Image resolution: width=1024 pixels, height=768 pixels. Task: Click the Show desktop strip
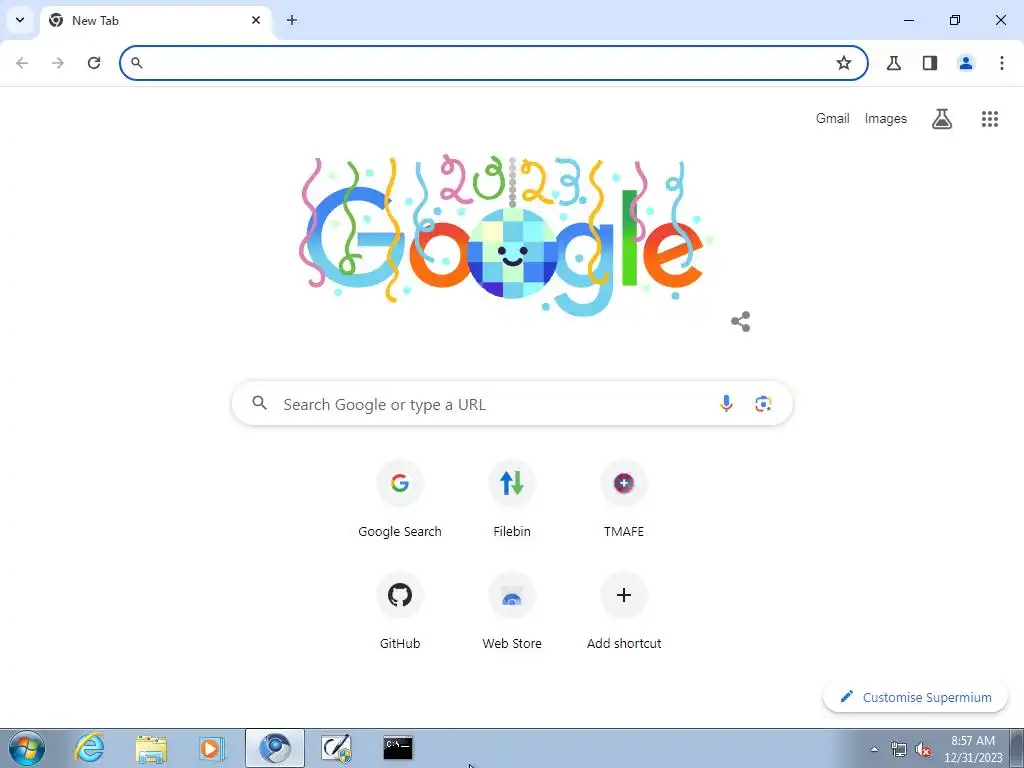pos(1017,748)
